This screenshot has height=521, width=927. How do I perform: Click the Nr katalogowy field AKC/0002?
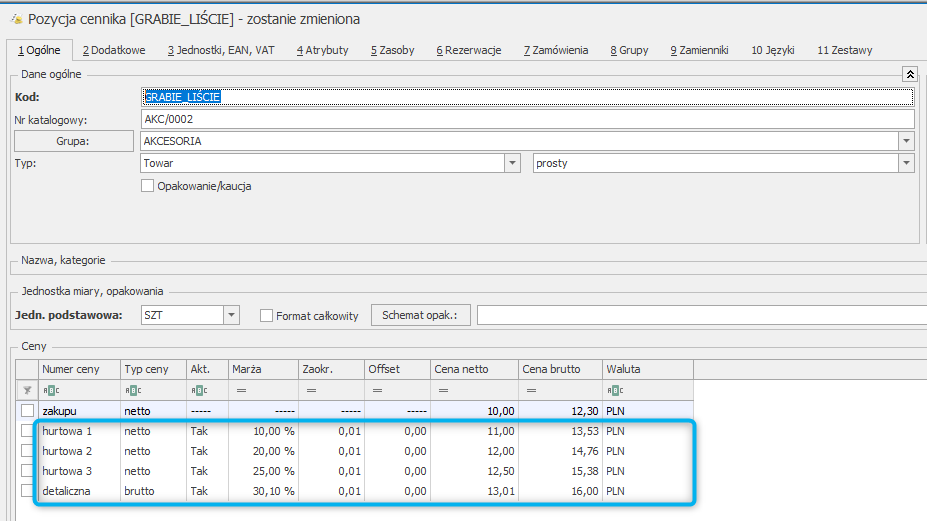[528, 119]
